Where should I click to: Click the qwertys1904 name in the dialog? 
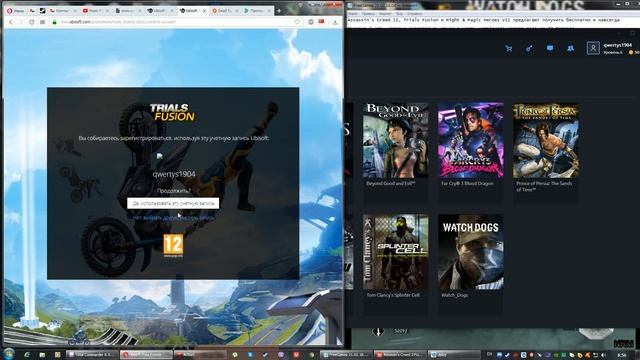click(x=174, y=174)
